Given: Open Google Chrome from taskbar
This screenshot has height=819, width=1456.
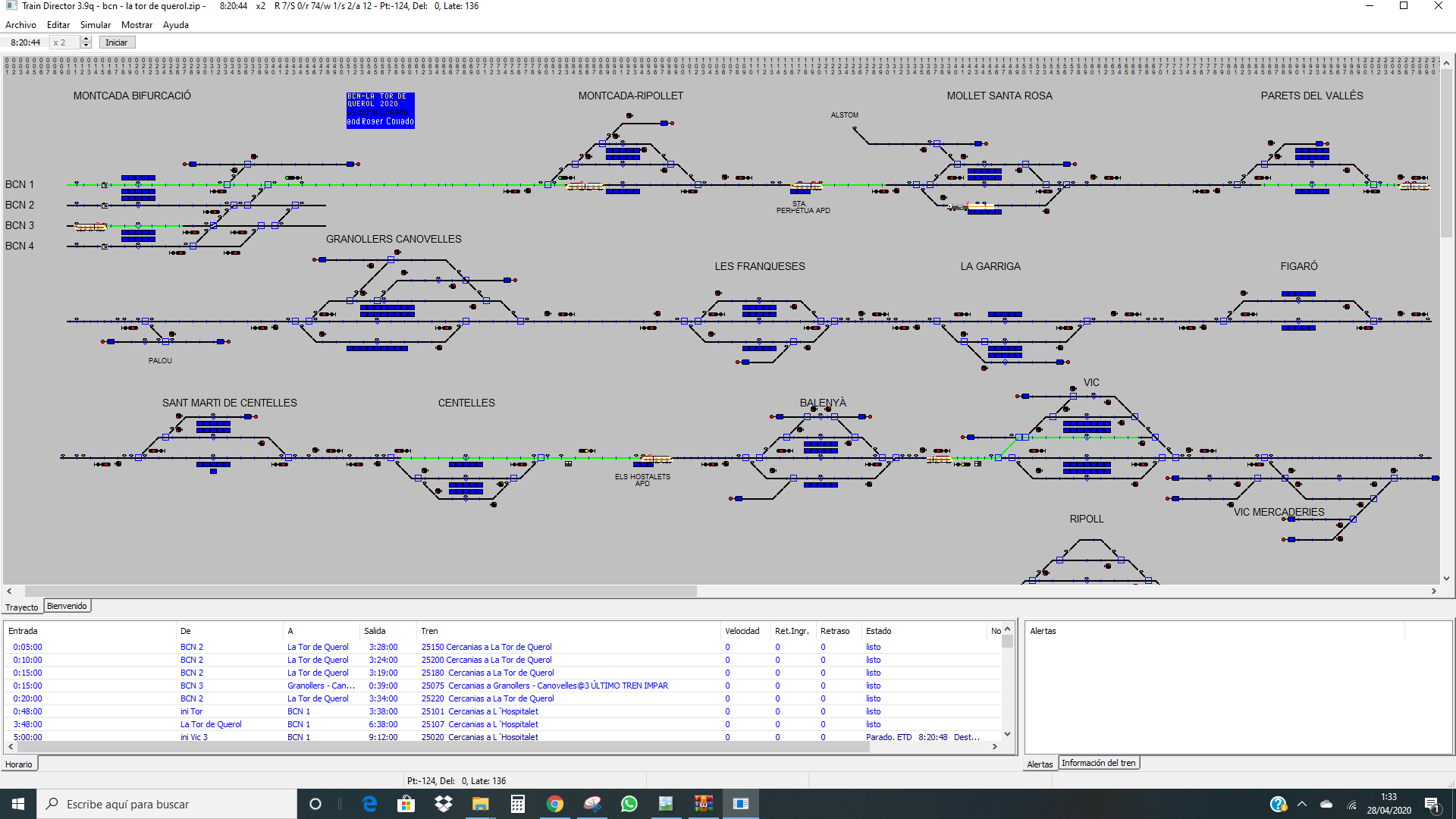Looking at the screenshot, I should (555, 804).
